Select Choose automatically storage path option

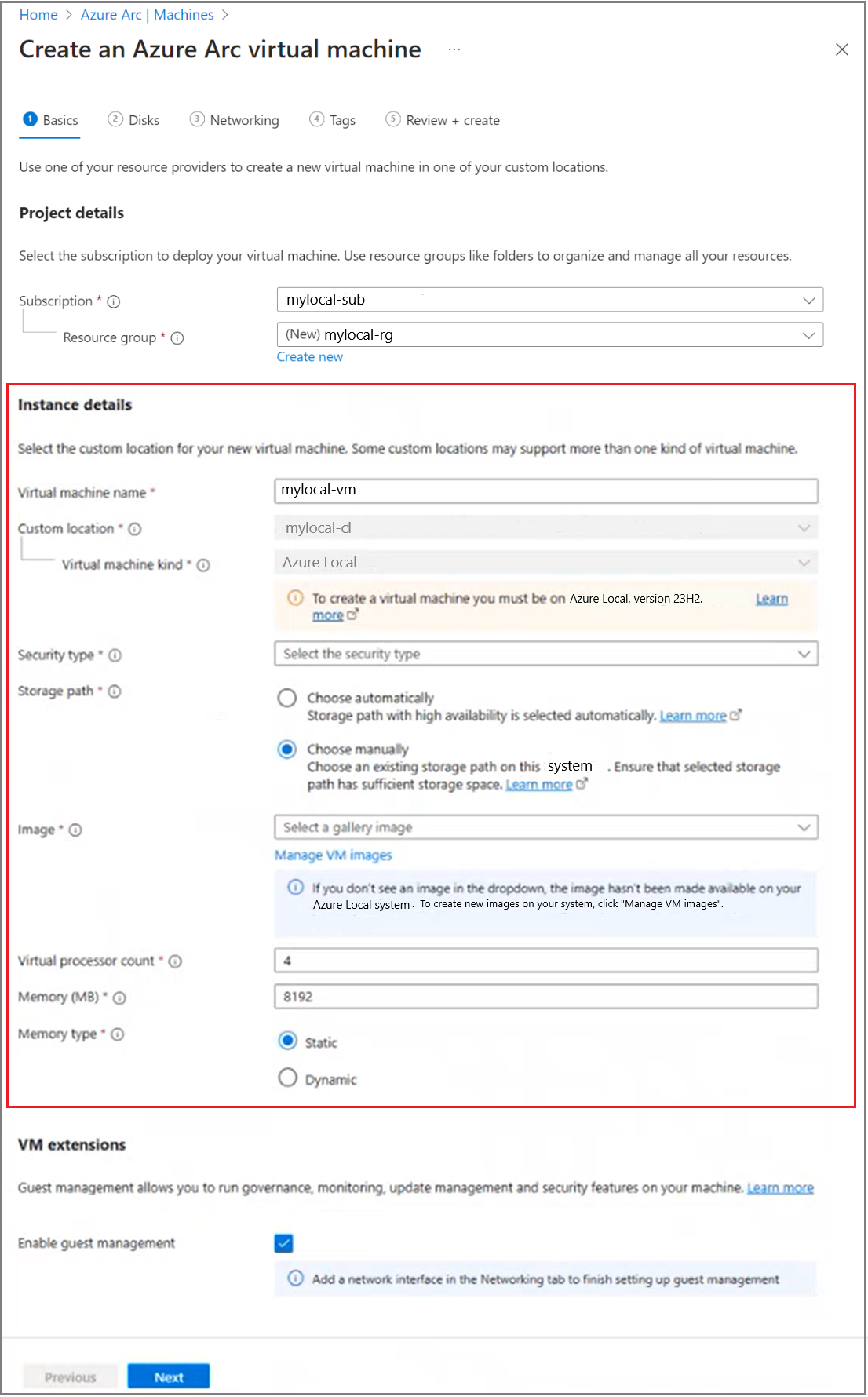287,698
